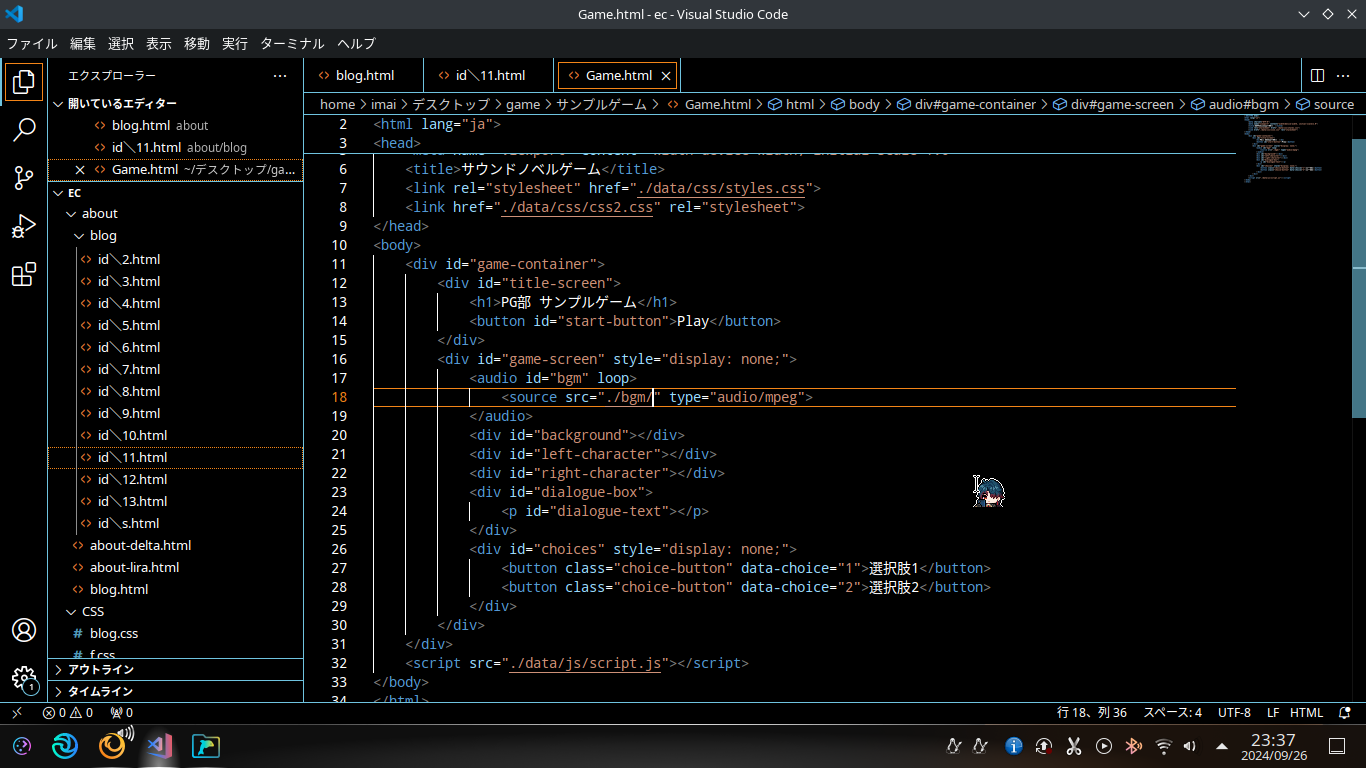Close the Game.html editor tab
Screen dimensions: 1366x768
pos(666,76)
